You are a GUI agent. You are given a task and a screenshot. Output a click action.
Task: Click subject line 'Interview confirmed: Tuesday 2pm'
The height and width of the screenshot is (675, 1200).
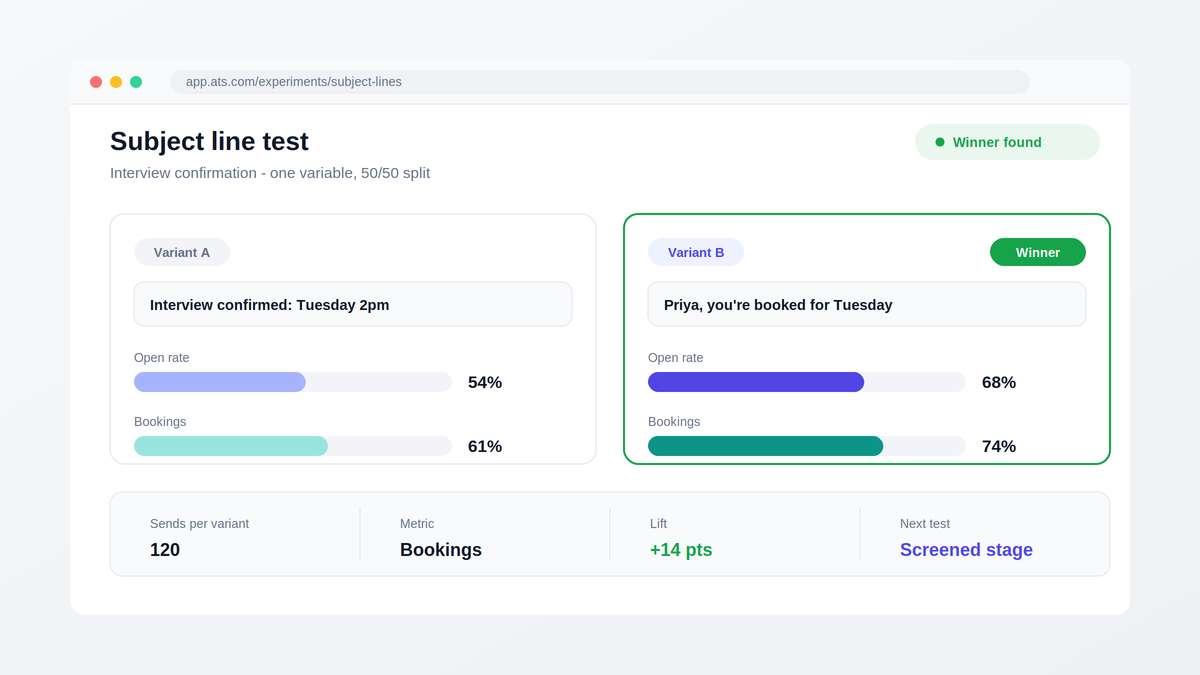click(x=353, y=304)
